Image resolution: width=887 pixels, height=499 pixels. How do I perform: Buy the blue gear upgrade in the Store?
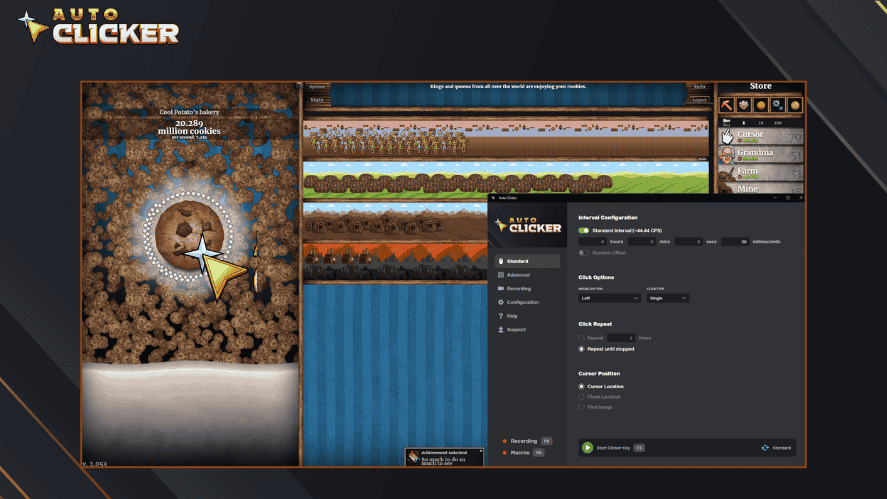(777, 105)
